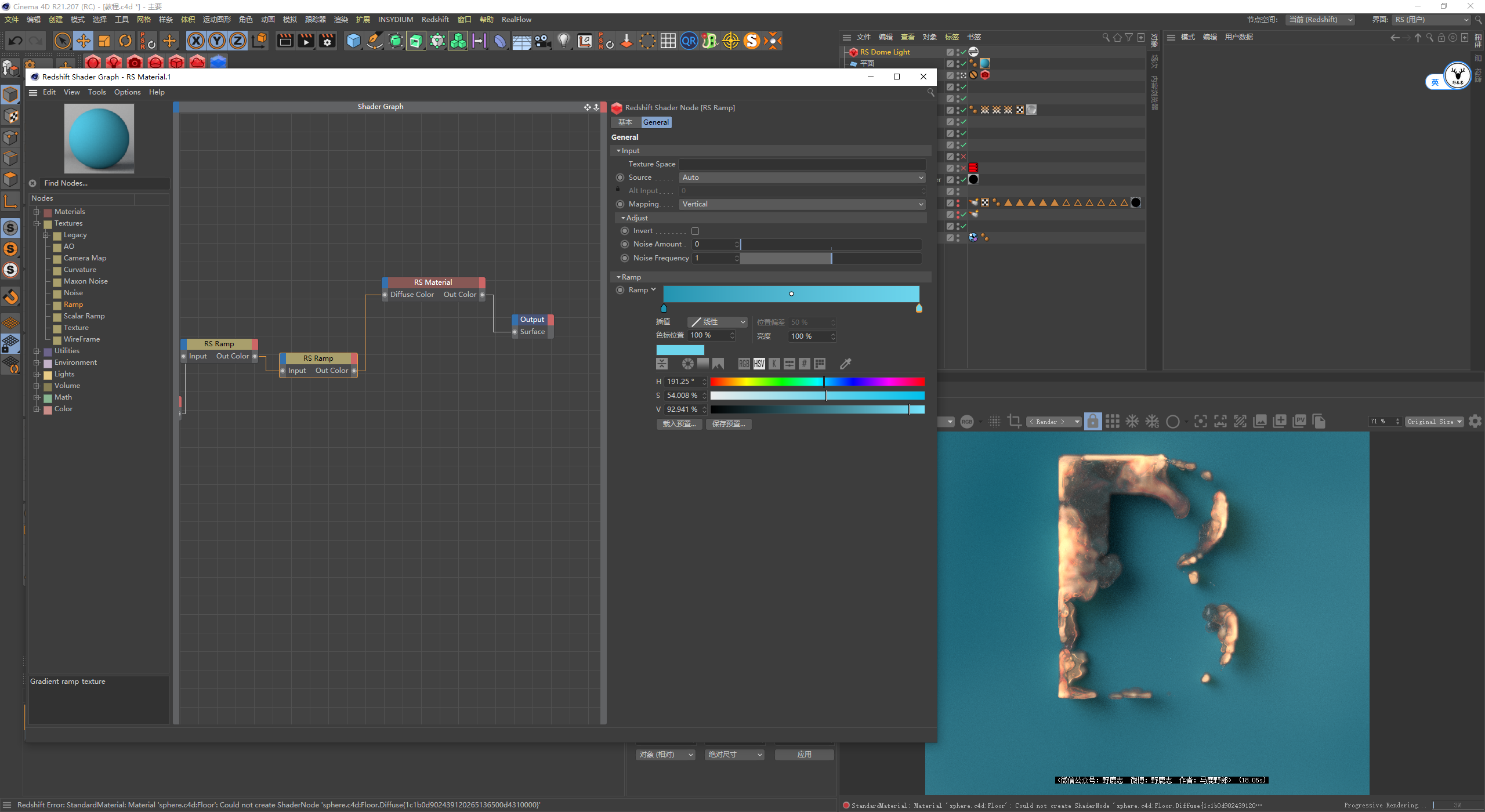Switch to the 基本 tab
The height and width of the screenshot is (812, 1485).
(625, 122)
